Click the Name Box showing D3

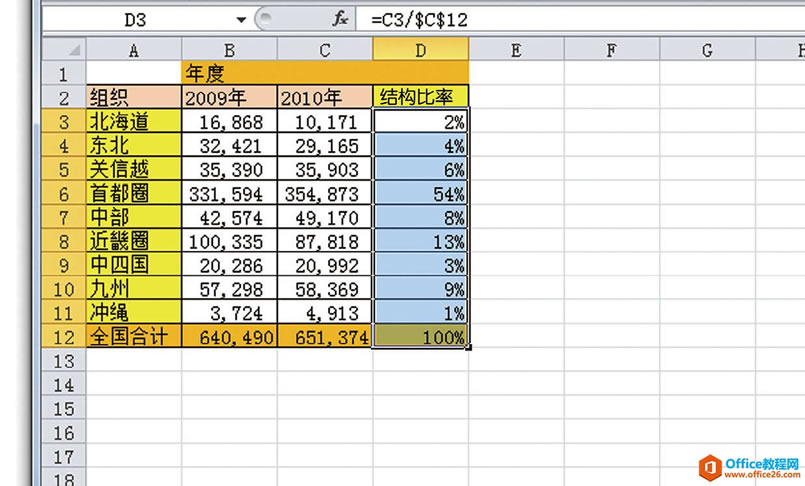136,20
